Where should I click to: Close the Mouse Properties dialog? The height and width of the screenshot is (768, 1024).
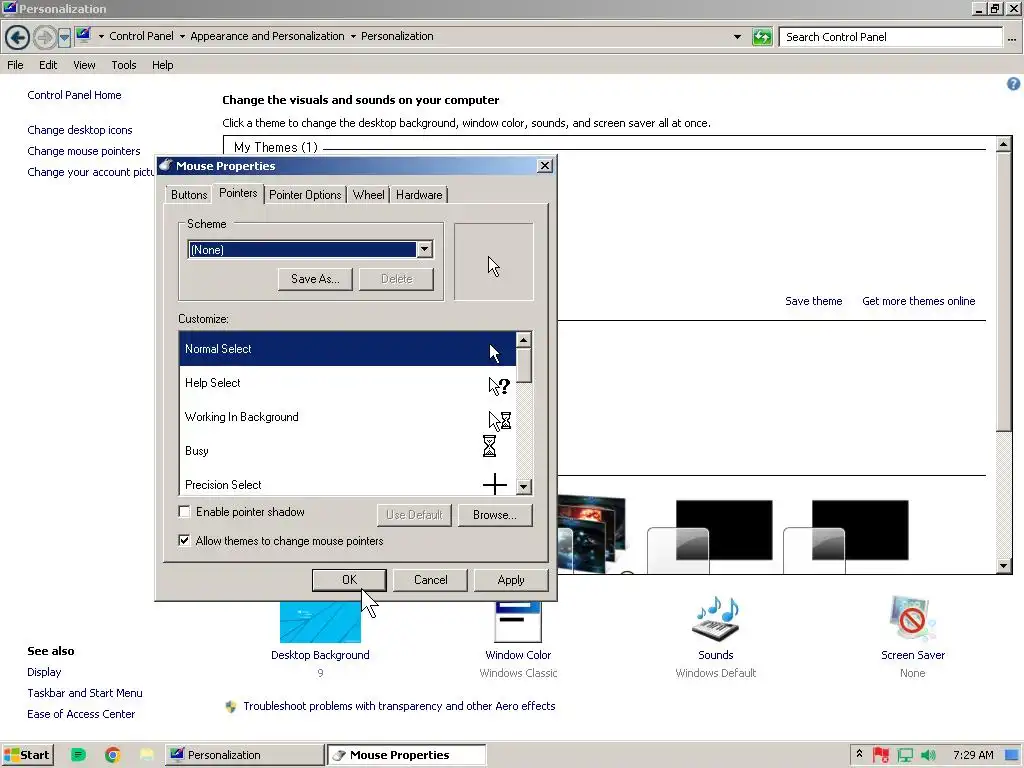click(x=545, y=166)
